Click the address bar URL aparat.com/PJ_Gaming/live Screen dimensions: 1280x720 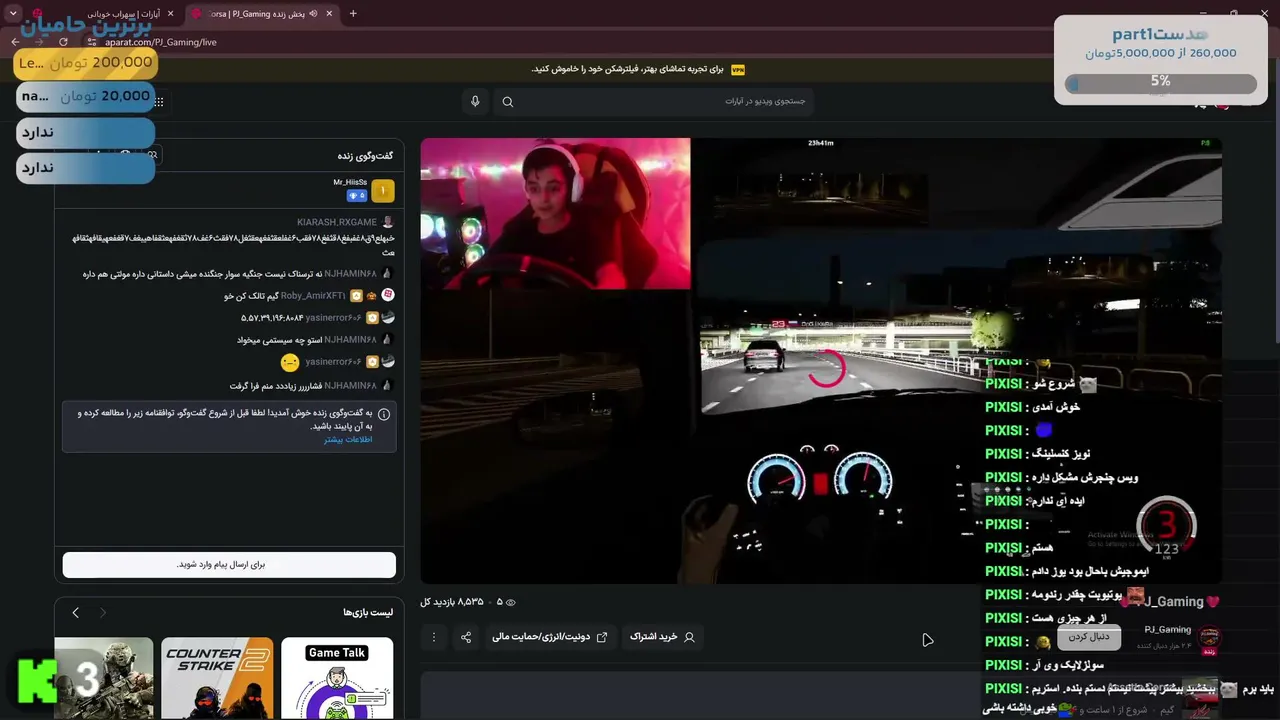(x=161, y=42)
